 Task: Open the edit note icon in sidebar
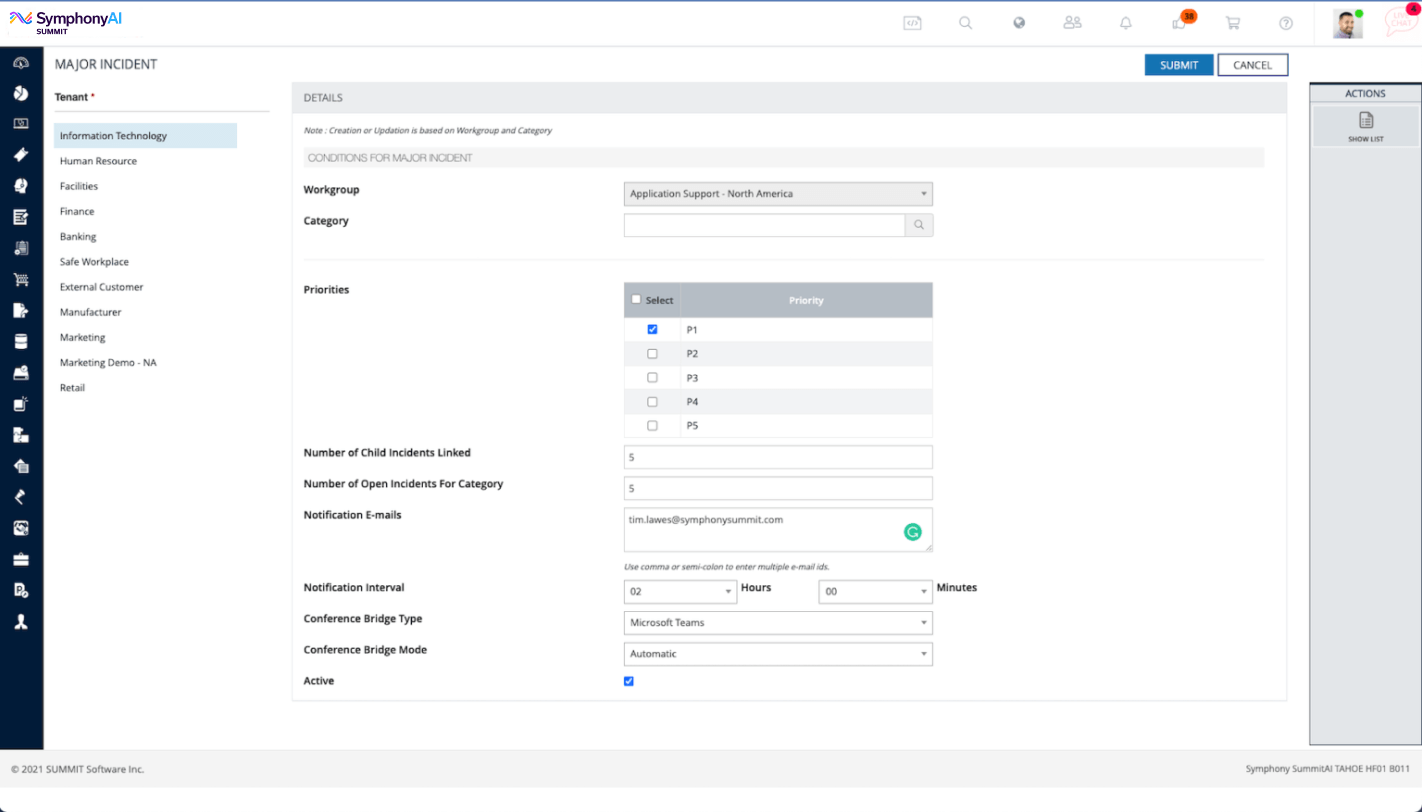[x=20, y=217]
